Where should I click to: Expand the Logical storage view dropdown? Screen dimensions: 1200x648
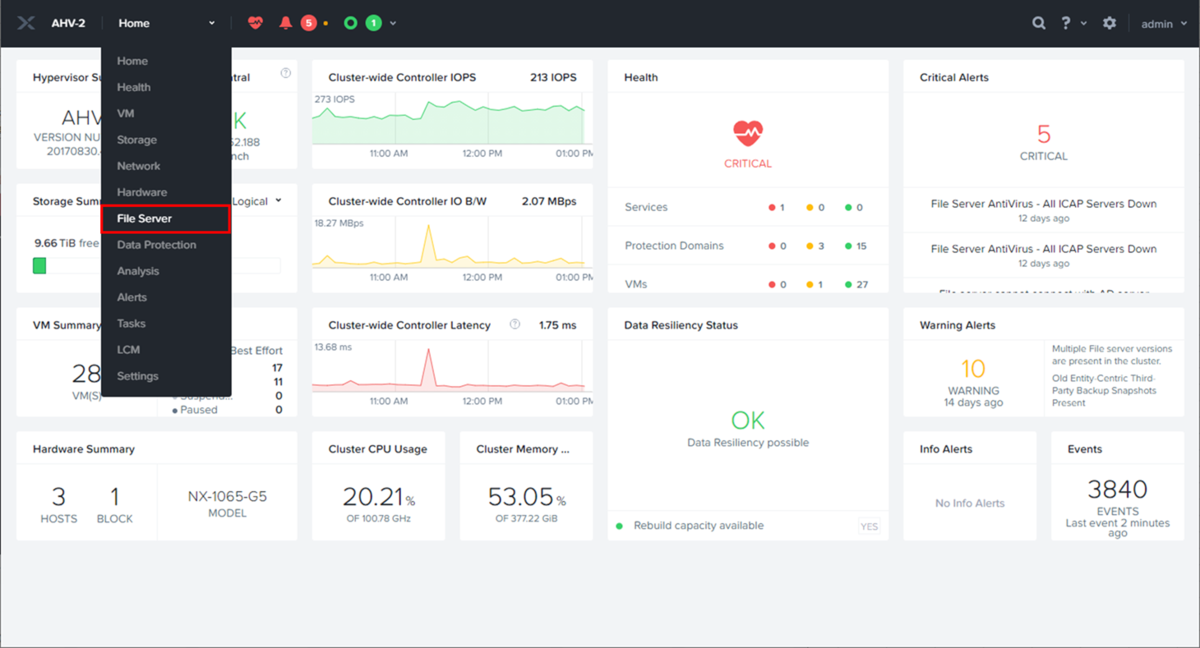click(x=257, y=201)
